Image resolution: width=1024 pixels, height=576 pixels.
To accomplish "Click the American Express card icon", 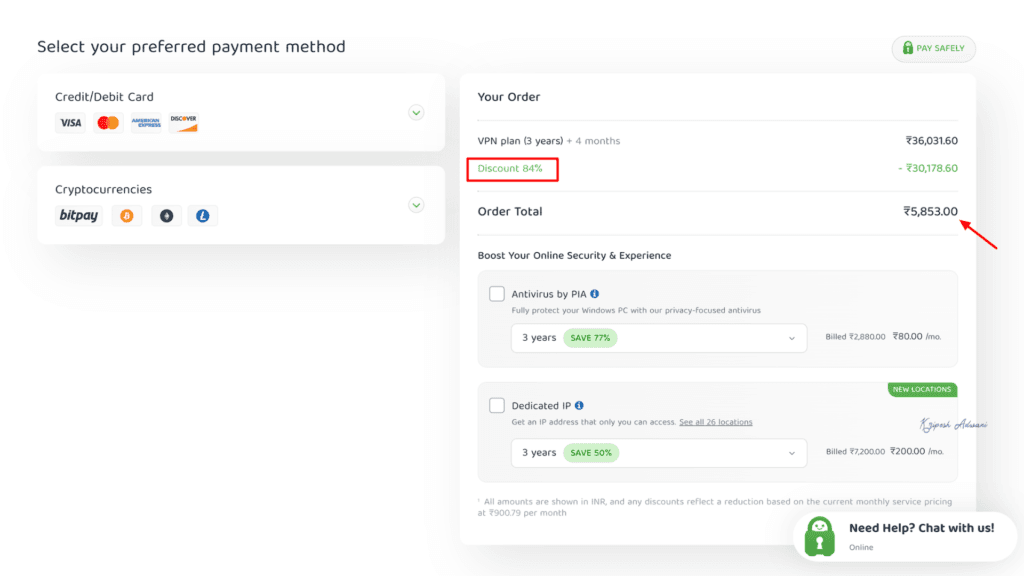I will click(146, 123).
